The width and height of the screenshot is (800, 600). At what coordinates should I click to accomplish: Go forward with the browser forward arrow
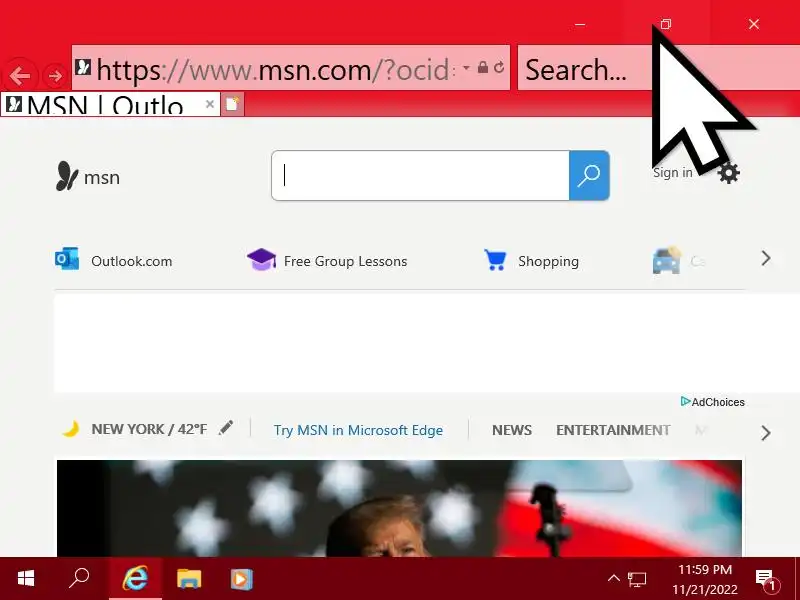click(55, 76)
